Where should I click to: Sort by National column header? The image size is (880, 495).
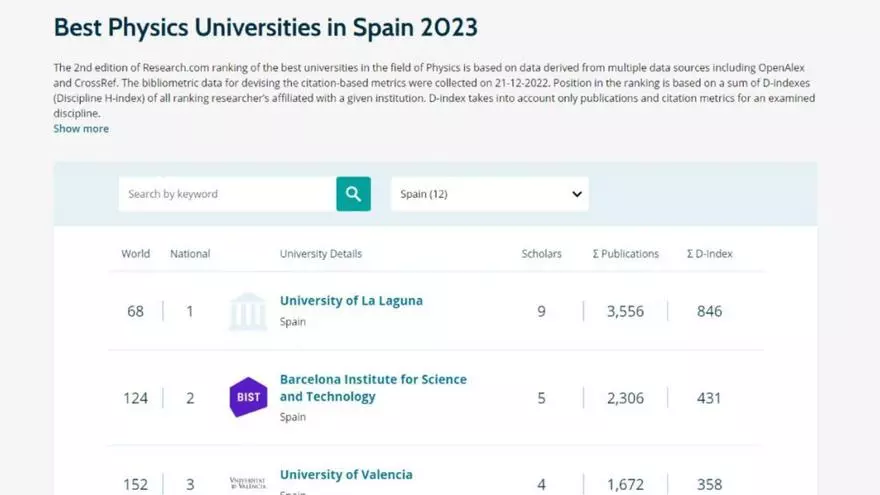190,254
